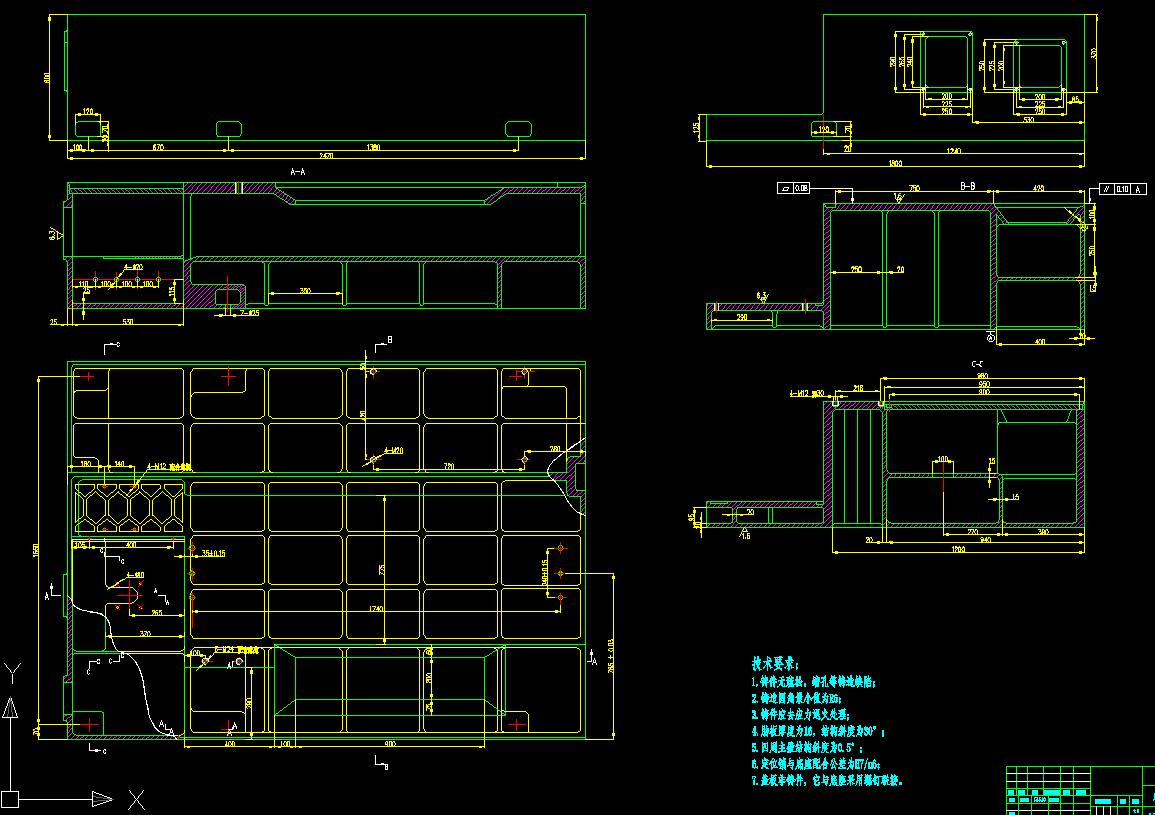Click the left rectangular window in top-right view
The width and height of the screenshot is (1155, 815).
945,63
